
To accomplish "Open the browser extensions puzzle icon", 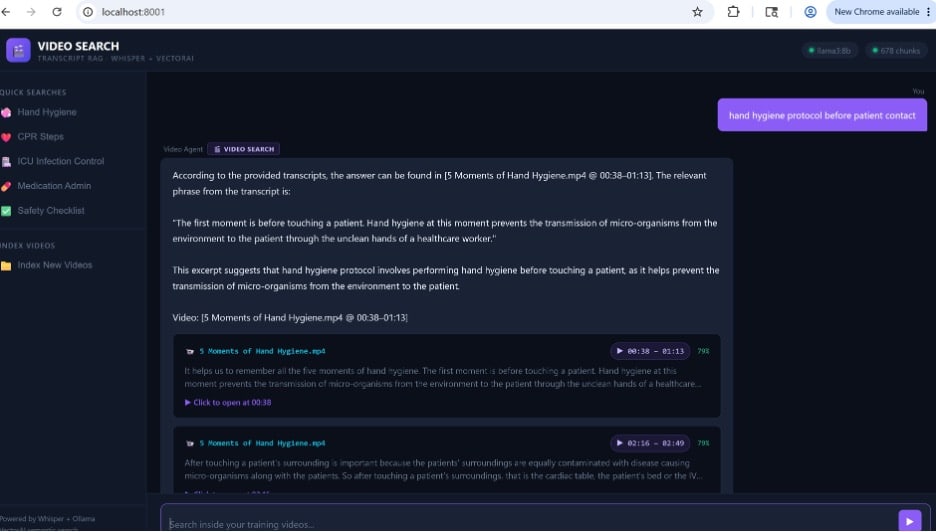I will [733, 12].
